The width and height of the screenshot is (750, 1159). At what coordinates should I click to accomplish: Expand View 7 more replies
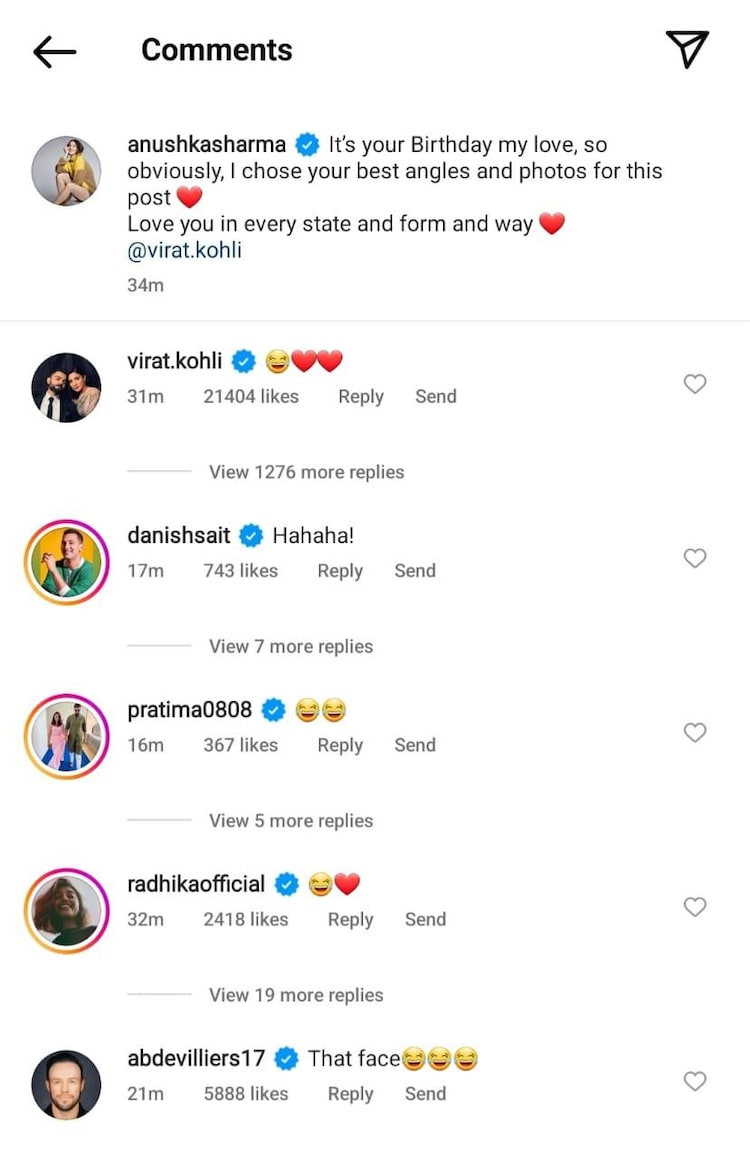pos(290,646)
